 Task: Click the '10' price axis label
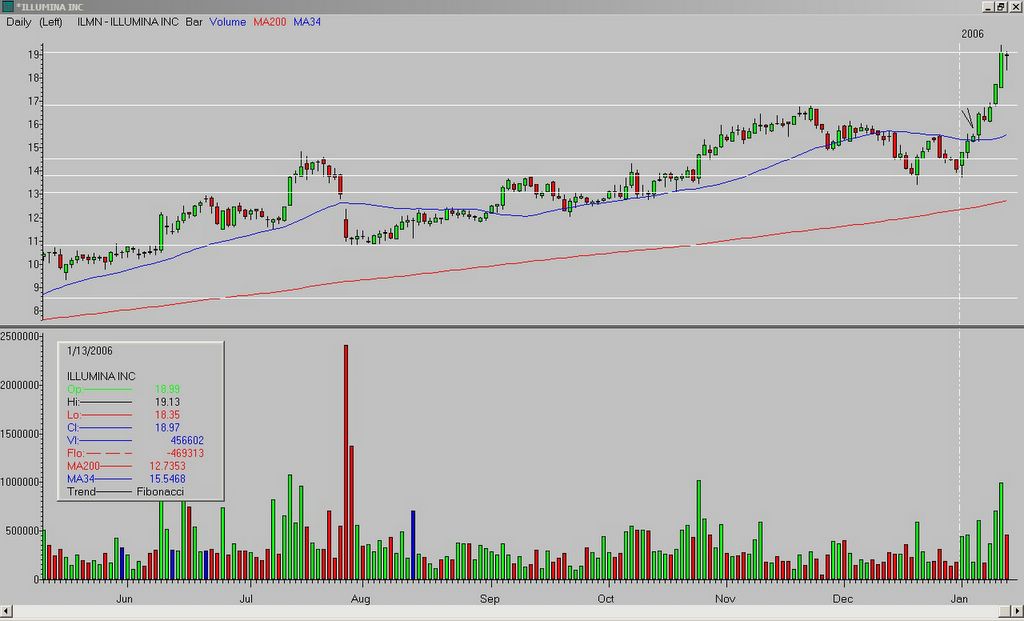(x=33, y=264)
